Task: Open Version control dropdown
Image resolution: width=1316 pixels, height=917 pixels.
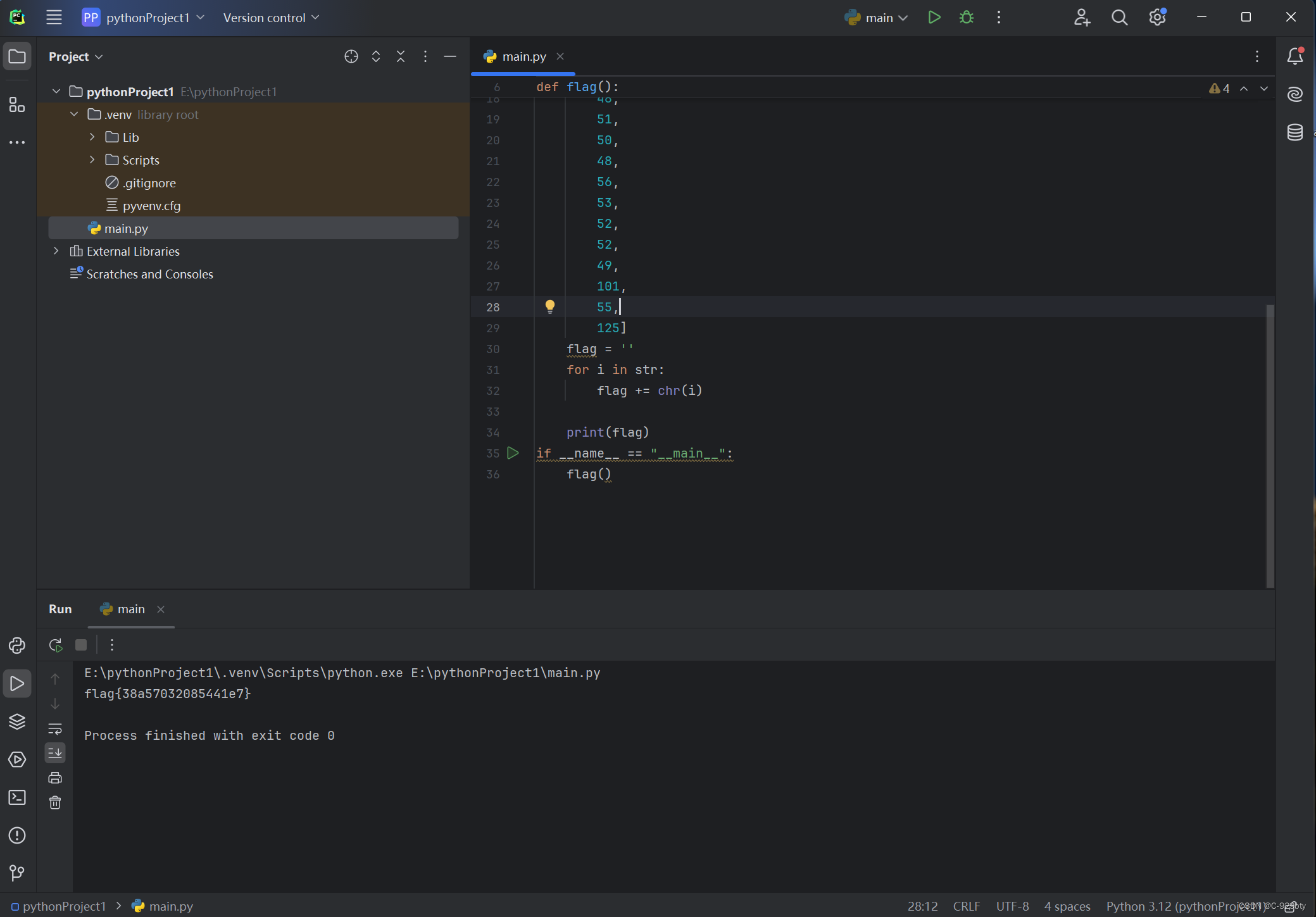Action: [271, 18]
